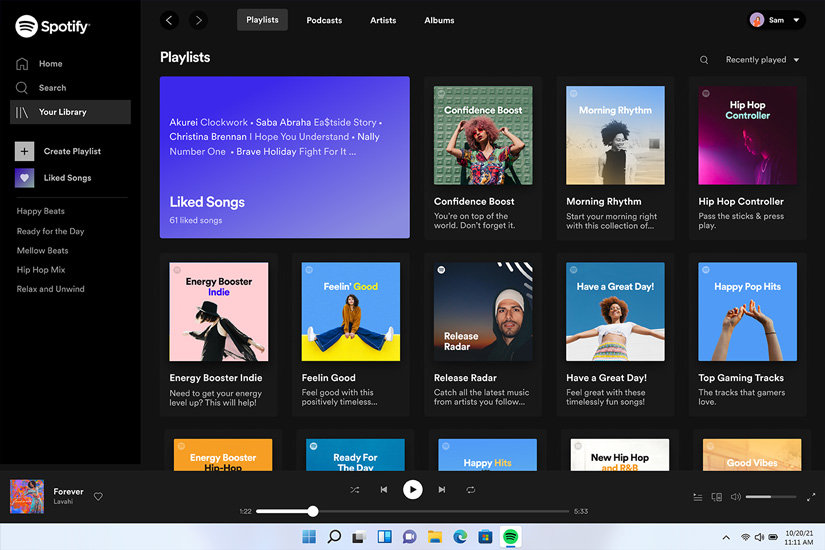Click the playlist search magnifier icon
825x550 pixels.
pos(704,60)
